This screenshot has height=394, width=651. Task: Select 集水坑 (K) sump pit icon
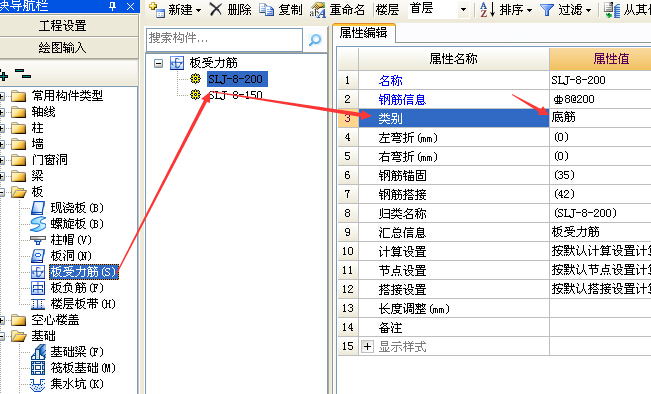coord(38,384)
